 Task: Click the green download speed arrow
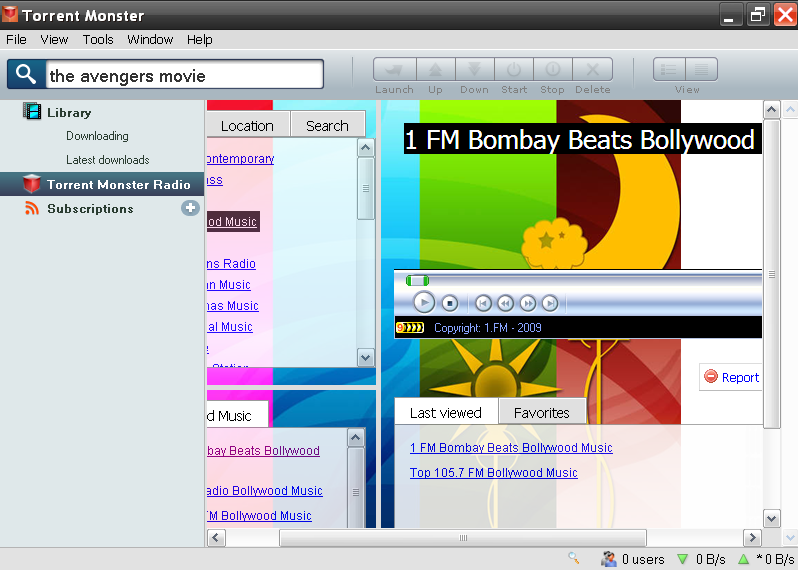point(682,559)
